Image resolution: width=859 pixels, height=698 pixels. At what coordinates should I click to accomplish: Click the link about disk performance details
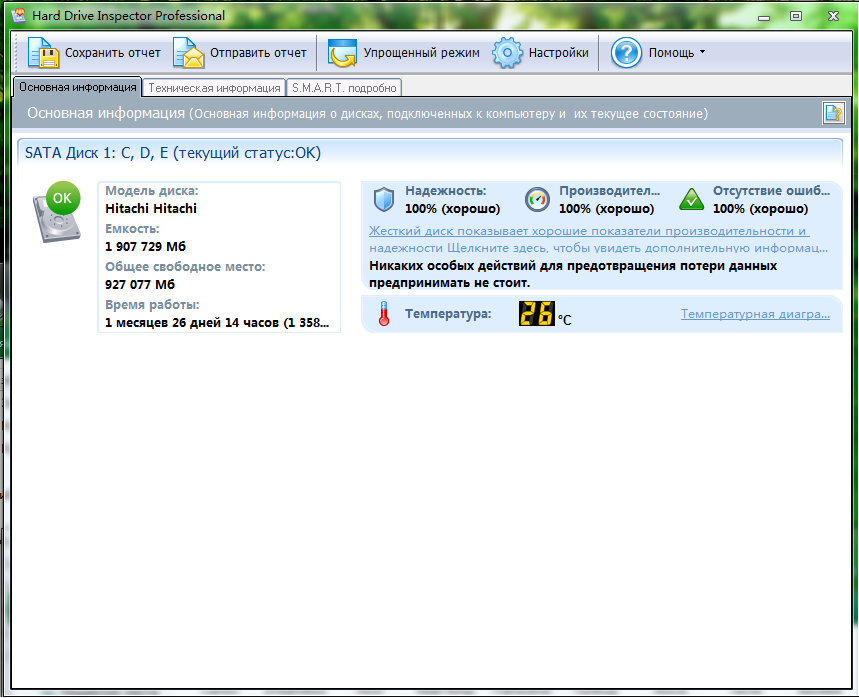tap(598, 239)
